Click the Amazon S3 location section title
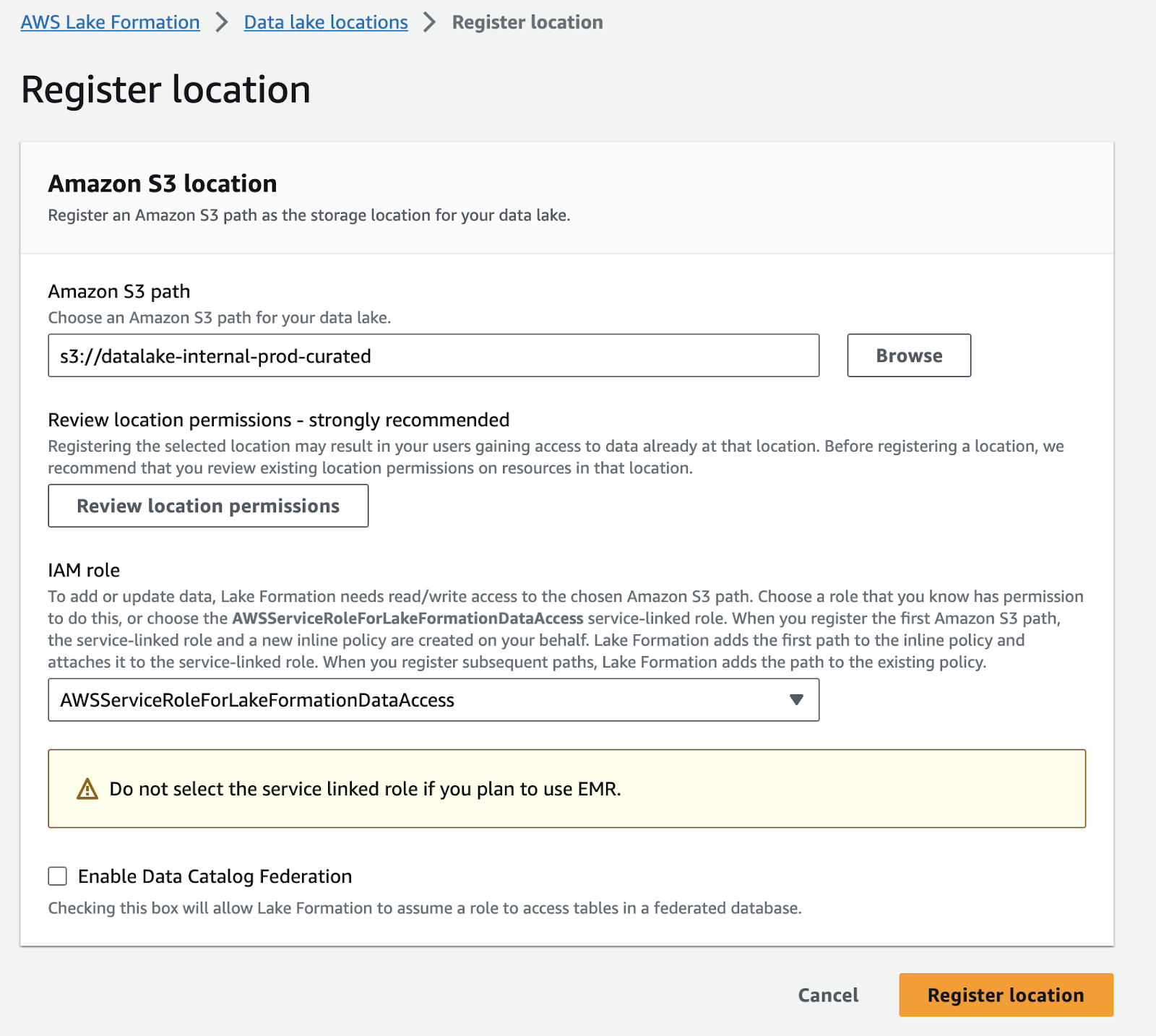Screen dimensions: 1156x1036 click(x=163, y=184)
